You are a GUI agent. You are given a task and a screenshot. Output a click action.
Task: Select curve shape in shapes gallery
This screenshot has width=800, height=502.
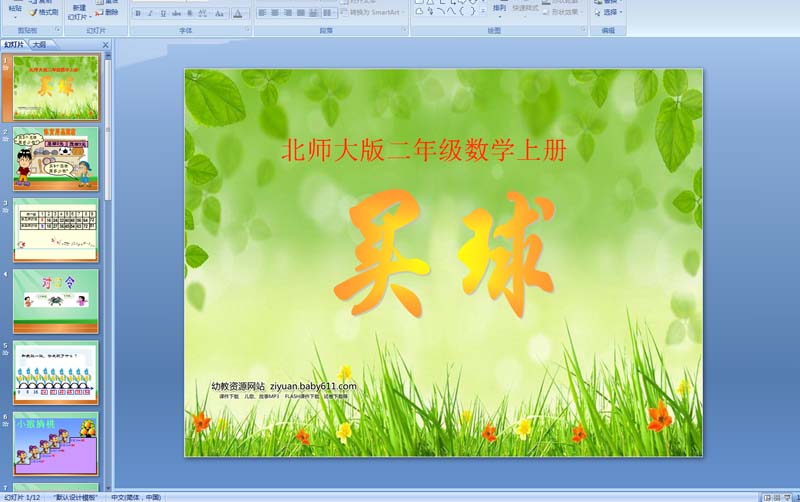(x=451, y=11)
